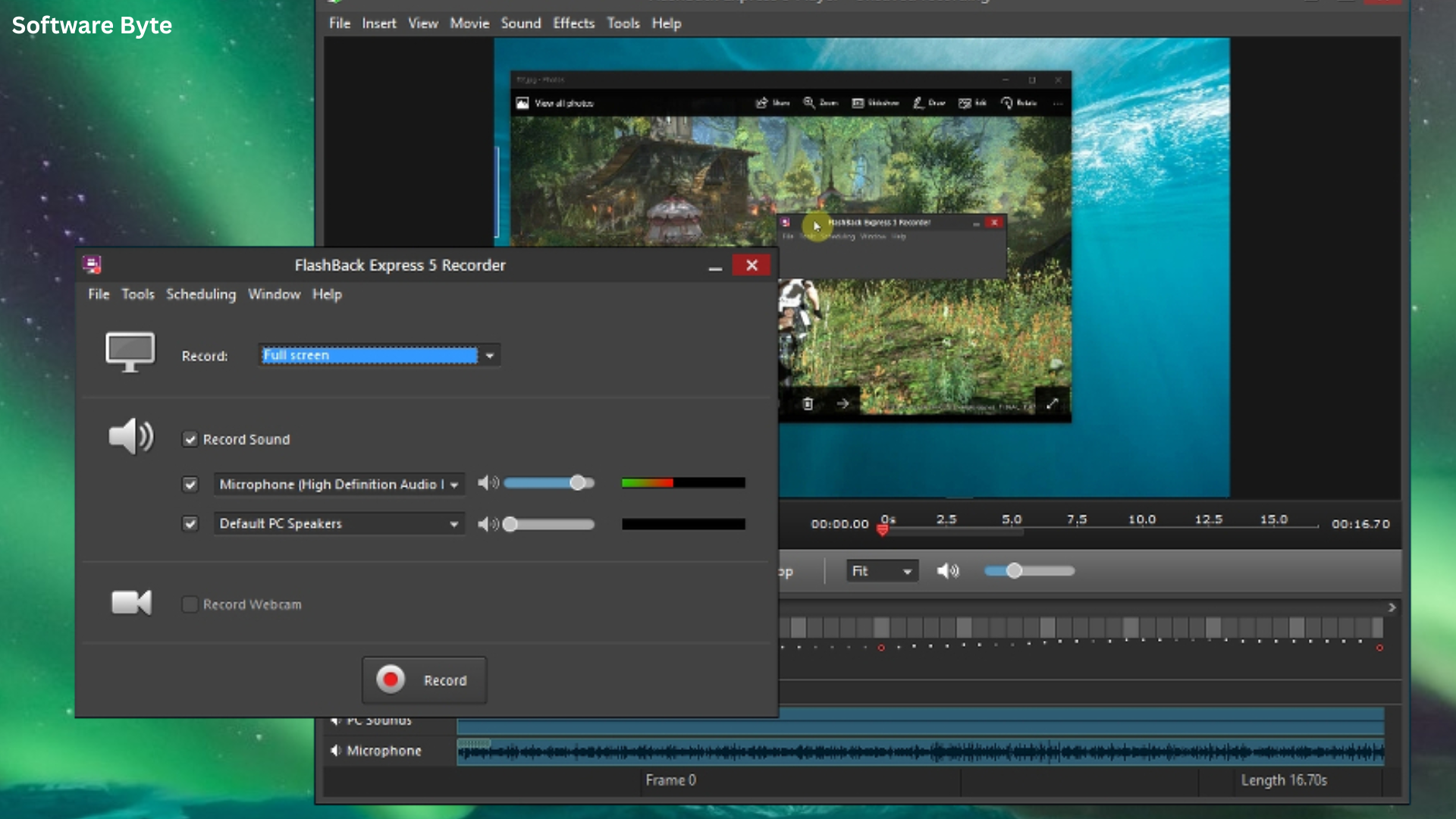Click the webcam camera icon in Recorder
Screen dimensions: 1456x819
pos(131,603)
